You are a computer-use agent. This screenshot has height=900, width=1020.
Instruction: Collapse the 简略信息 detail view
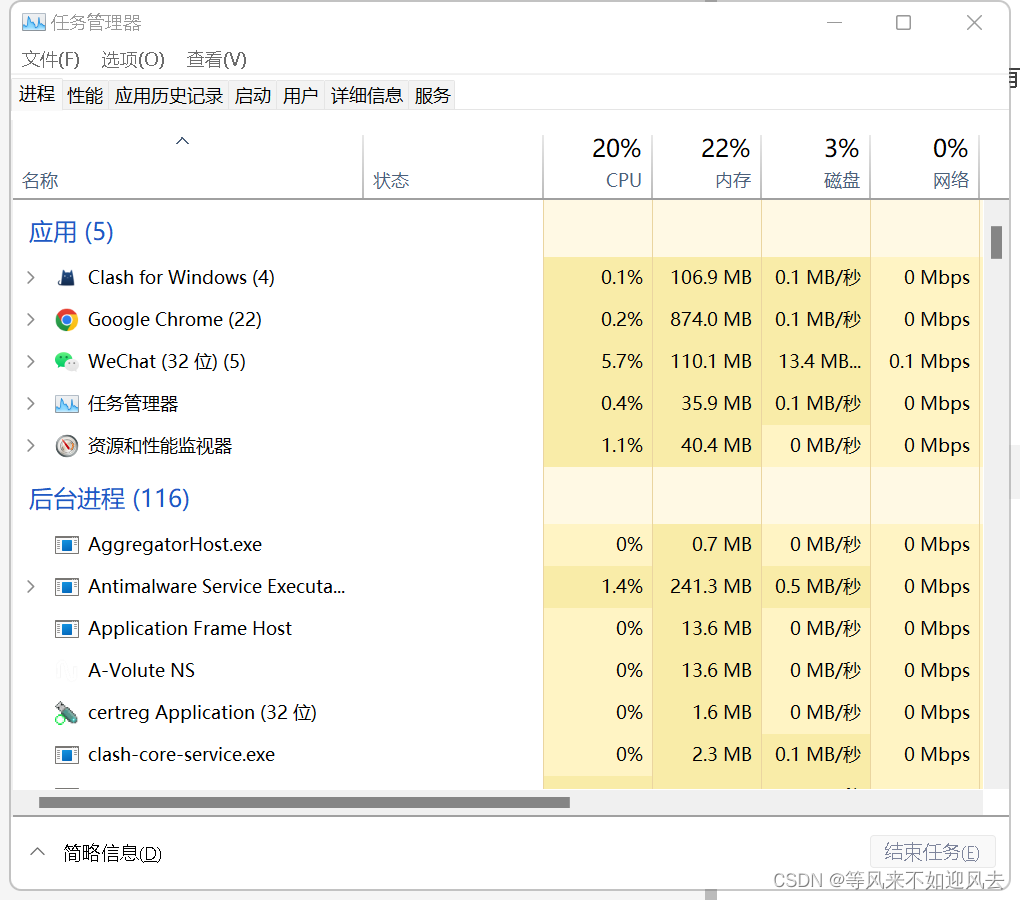coord(37,853)
